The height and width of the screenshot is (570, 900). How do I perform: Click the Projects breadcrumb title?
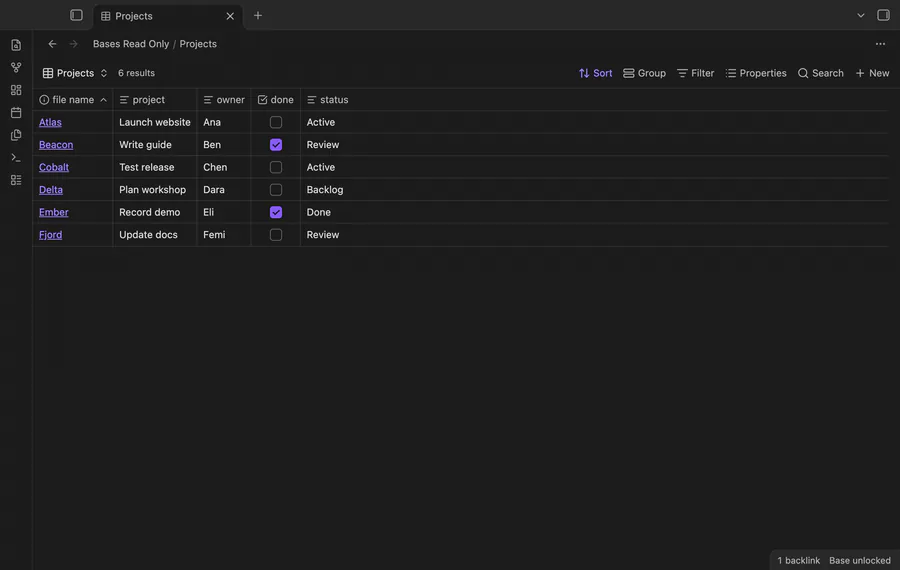click(x=198, y=44)
